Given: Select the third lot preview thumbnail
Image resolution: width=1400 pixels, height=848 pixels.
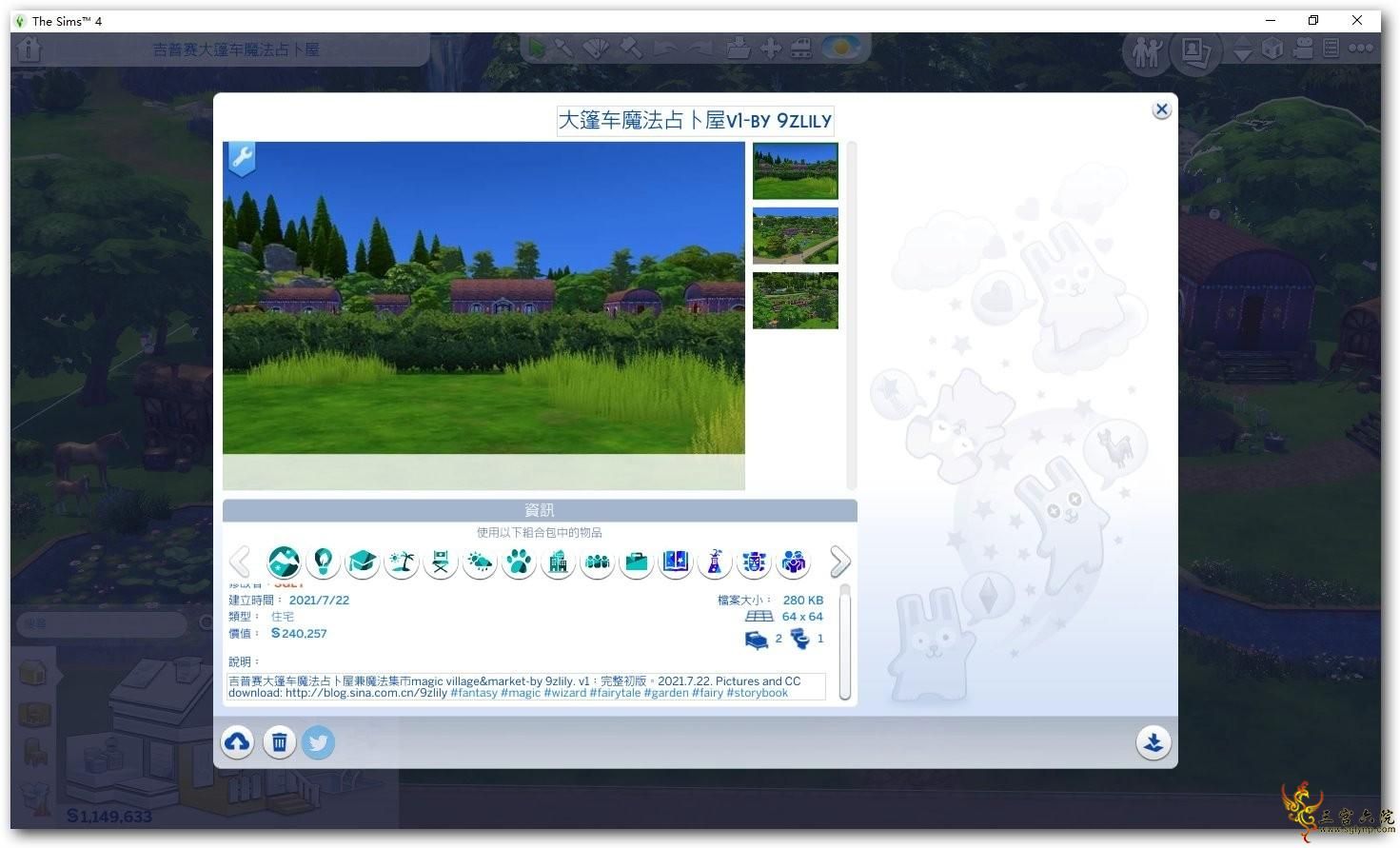Looking at the screenshot, I should point(796,301).
